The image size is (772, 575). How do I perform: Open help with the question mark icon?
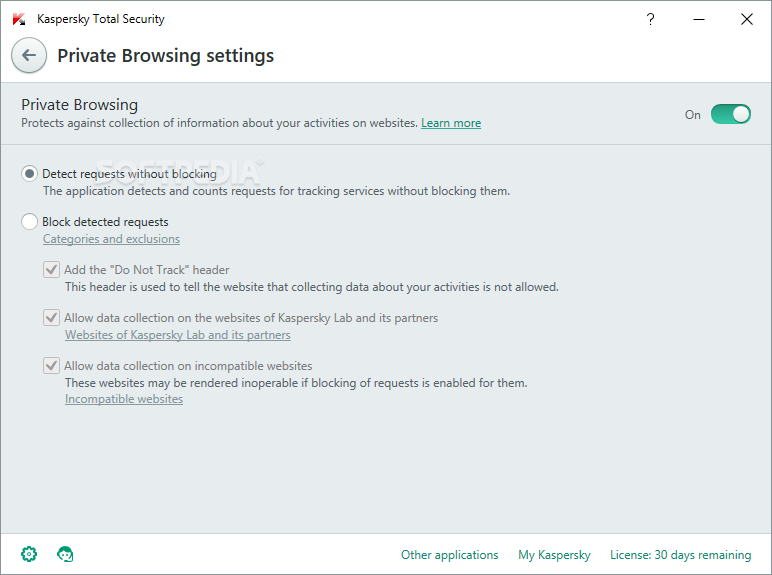point(650,19)
